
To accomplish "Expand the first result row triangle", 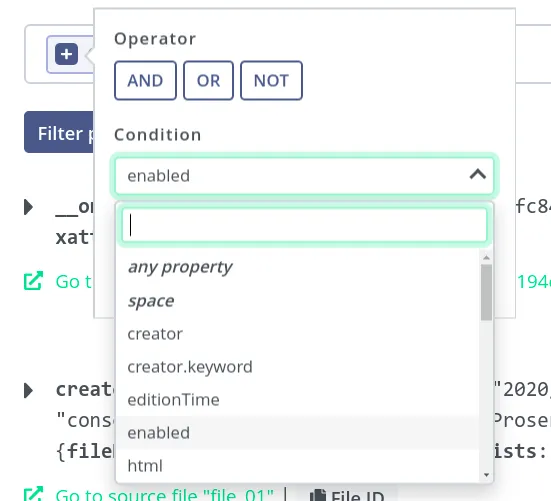I will click(28, 207).
